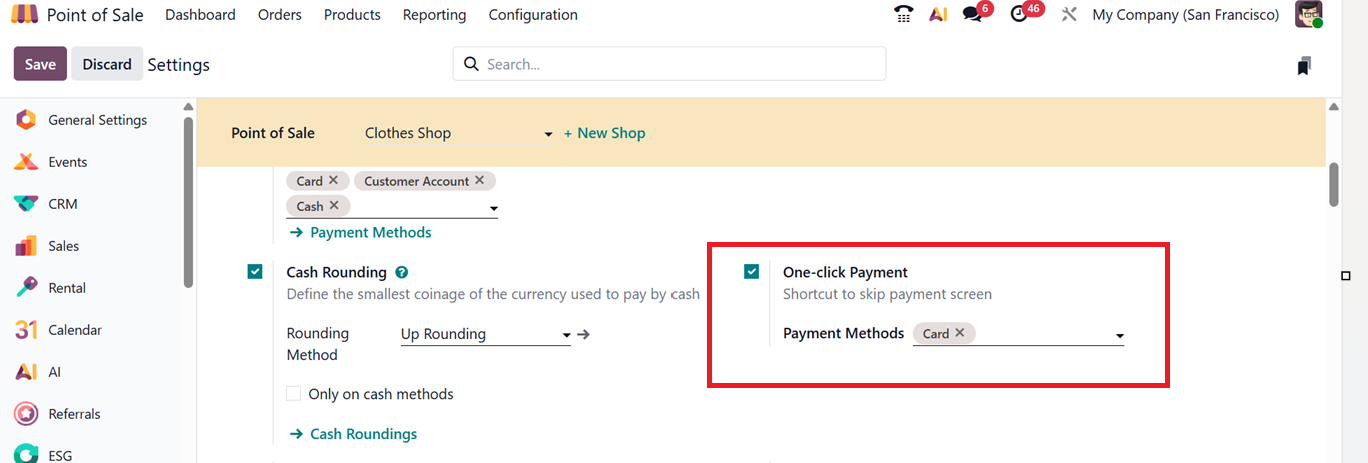
Task: Click the Save button
Action: tap(40, 64)
